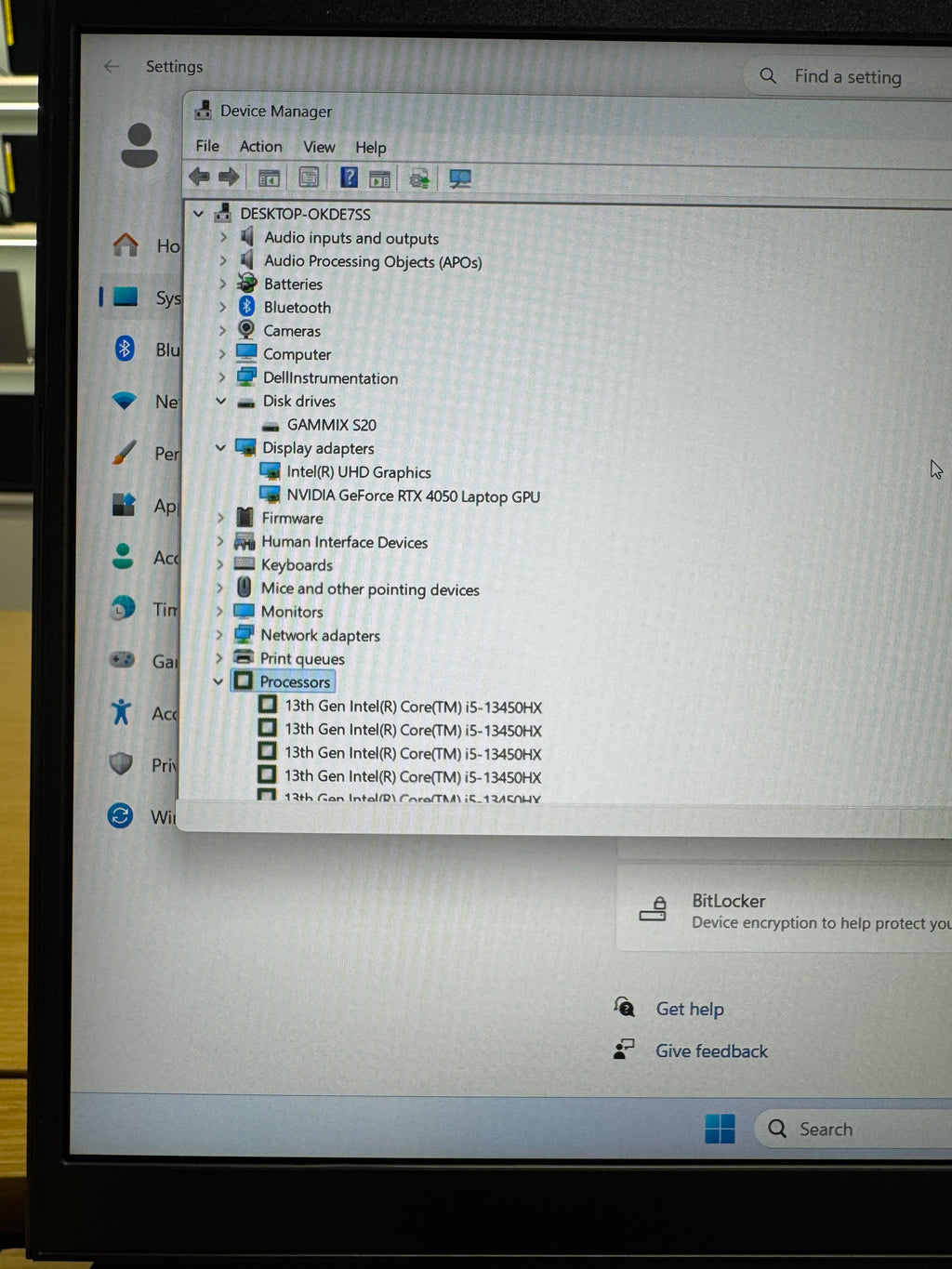Toggle the Show/Hide Action Pane toolbar icon

coord(379,178)
